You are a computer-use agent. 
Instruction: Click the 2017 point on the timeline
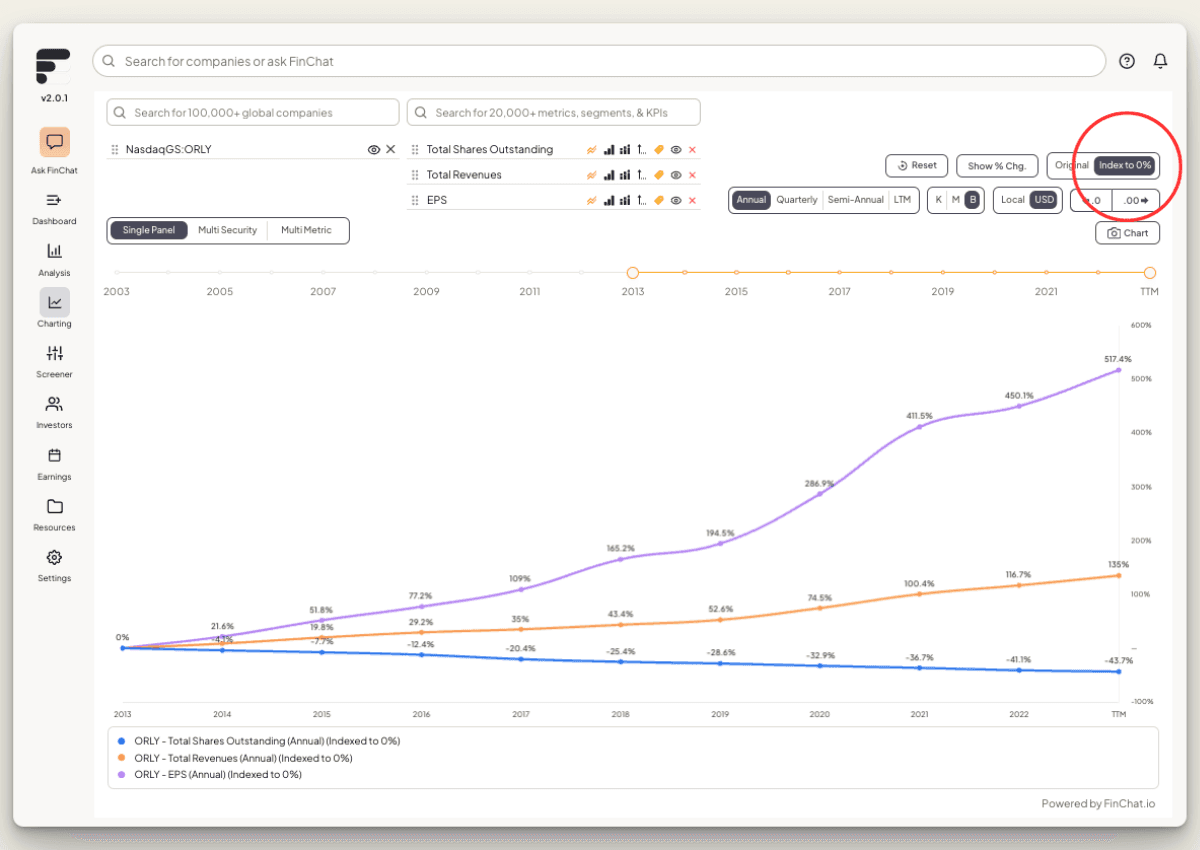(x=839, y=272)
